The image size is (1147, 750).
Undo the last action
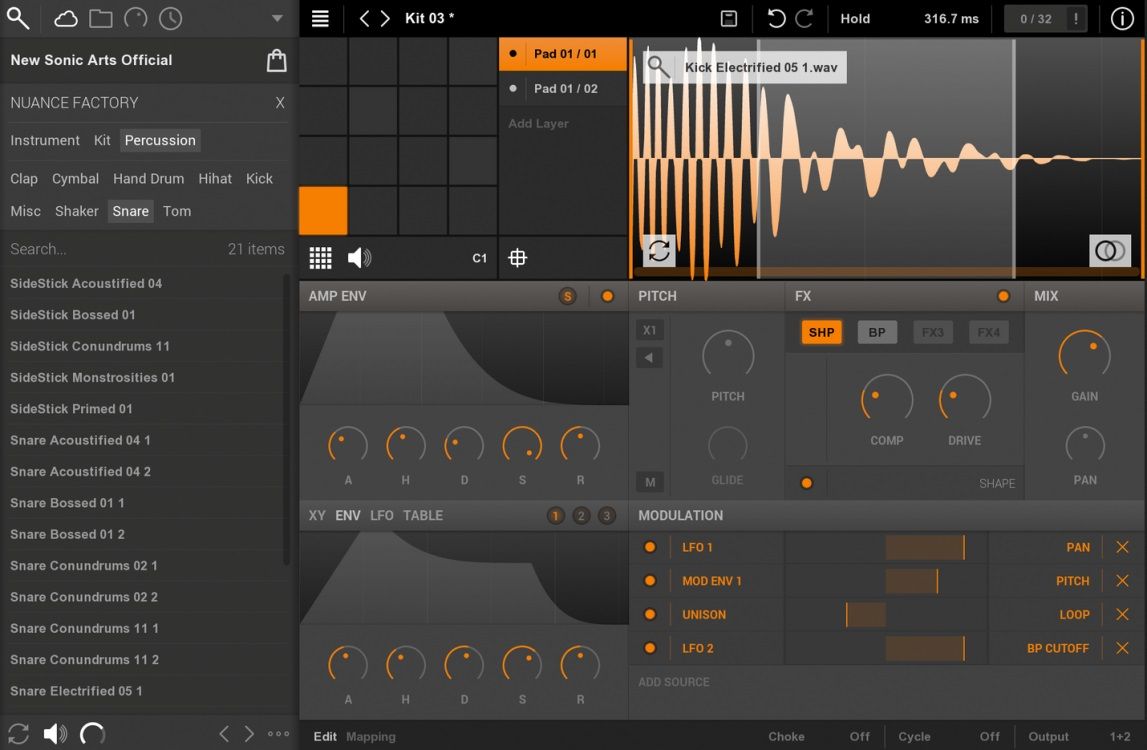click(776, 18)
